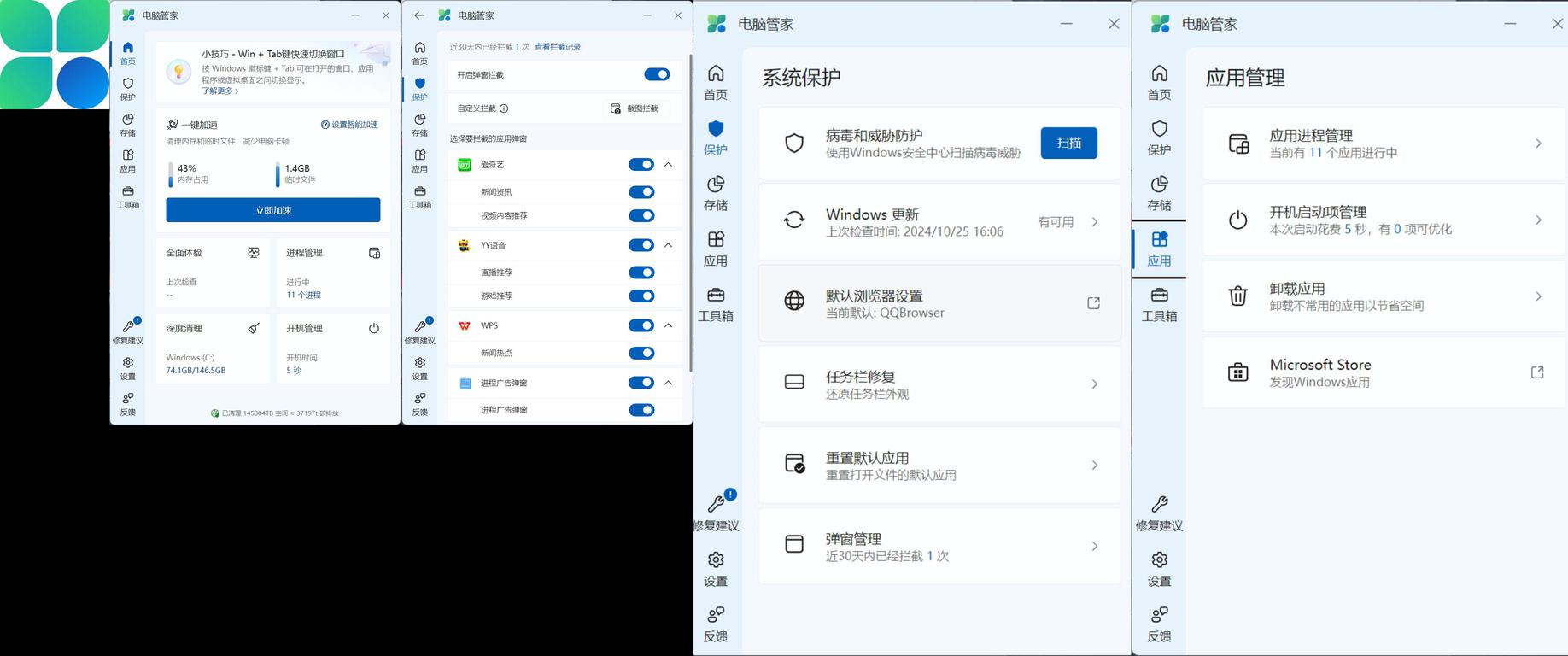Screen dimensions: 1568x656
Task: Open 默认浏览器设置 via its external-link icon
Action: tap(1093, 303)
